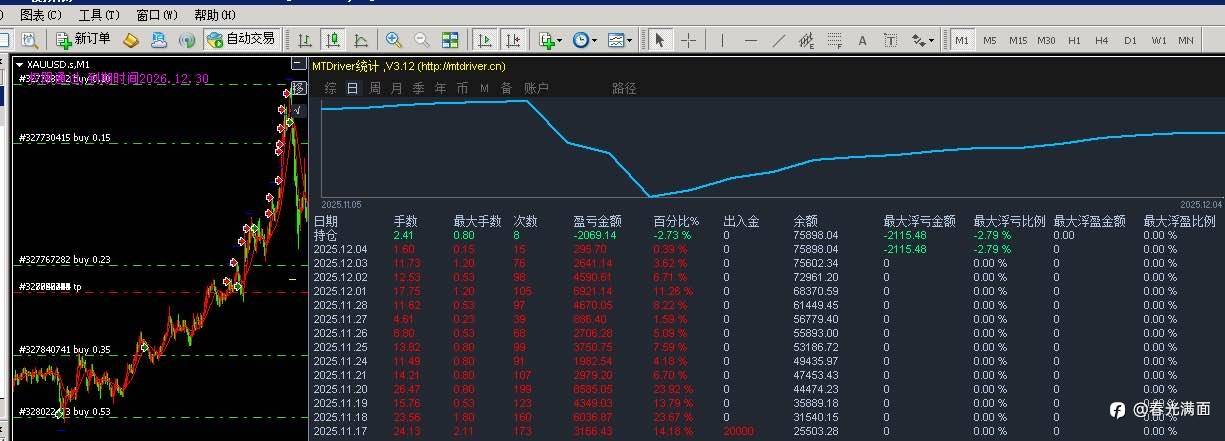This screenshot has width=1225, height=441.
Task: Click the √ button on the chart
Action: click(298, 110)
